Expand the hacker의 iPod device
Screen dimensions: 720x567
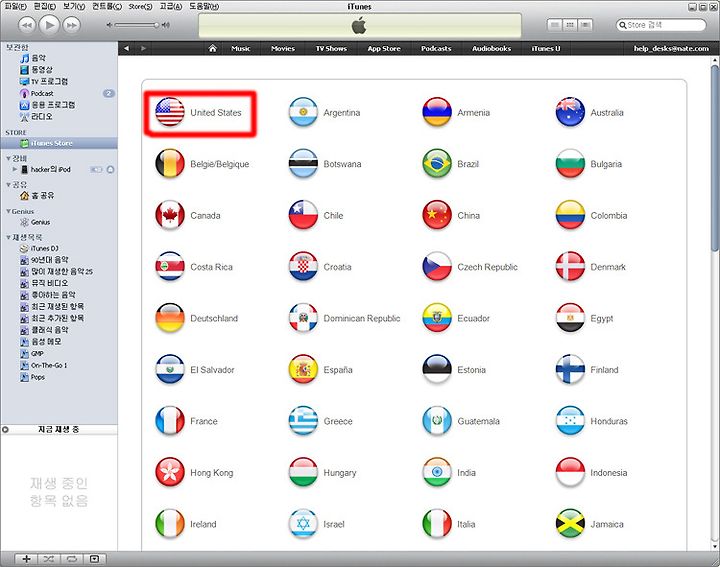pyautogui.click(x=15, y=169)
